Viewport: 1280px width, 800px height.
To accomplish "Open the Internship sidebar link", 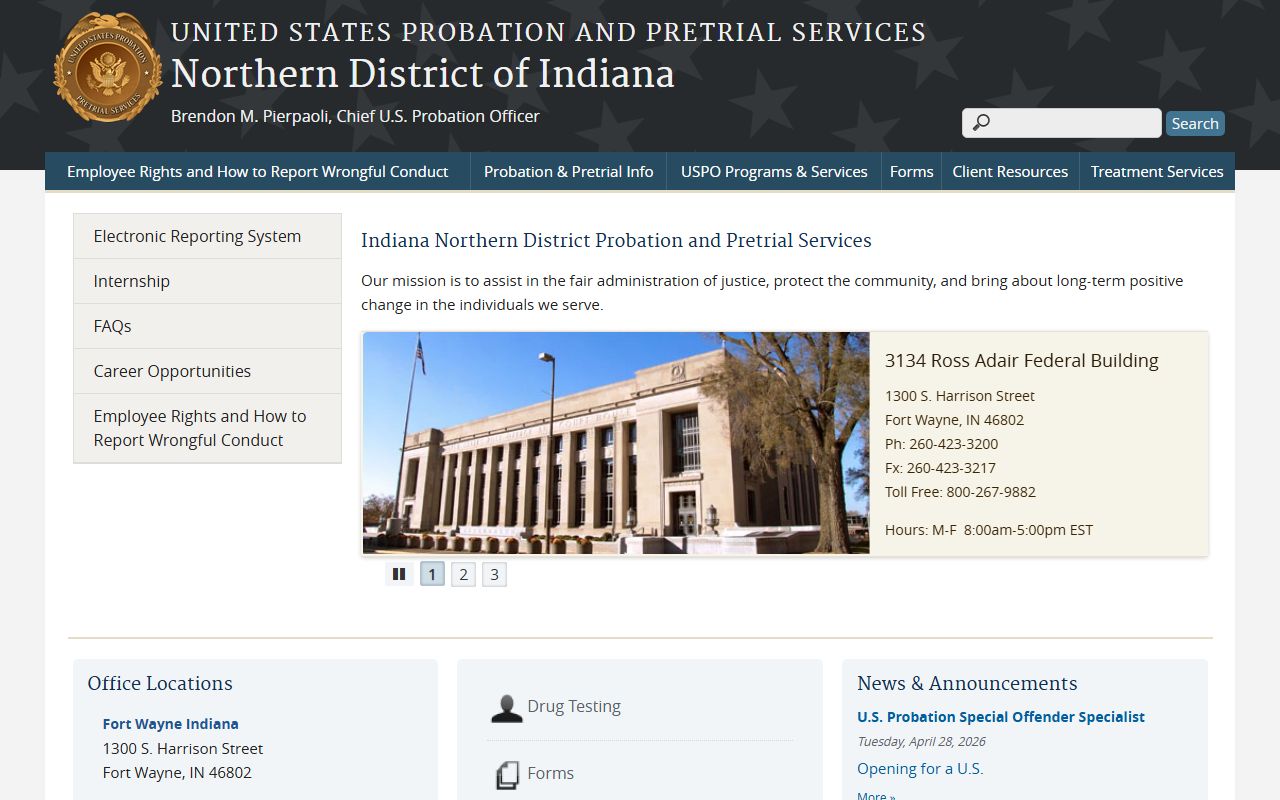I will pos(207,281).
